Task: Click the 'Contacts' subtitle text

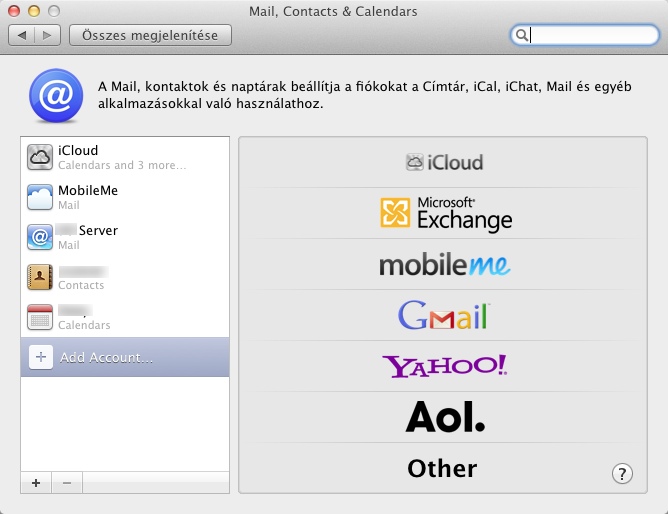Action: (x=81, y=285)
